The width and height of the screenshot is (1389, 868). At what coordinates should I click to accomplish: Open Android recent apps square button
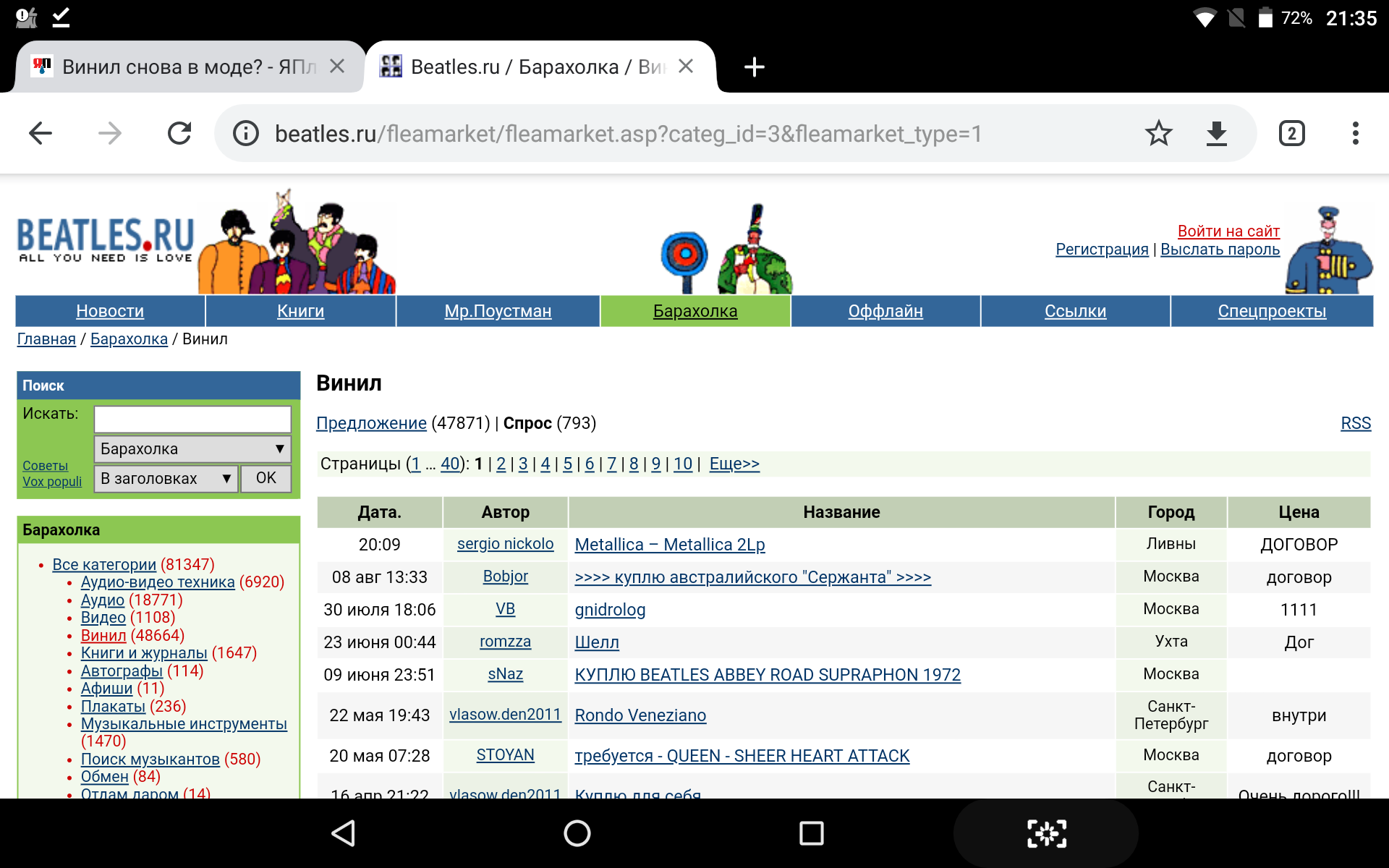click(x=812, y=833)
